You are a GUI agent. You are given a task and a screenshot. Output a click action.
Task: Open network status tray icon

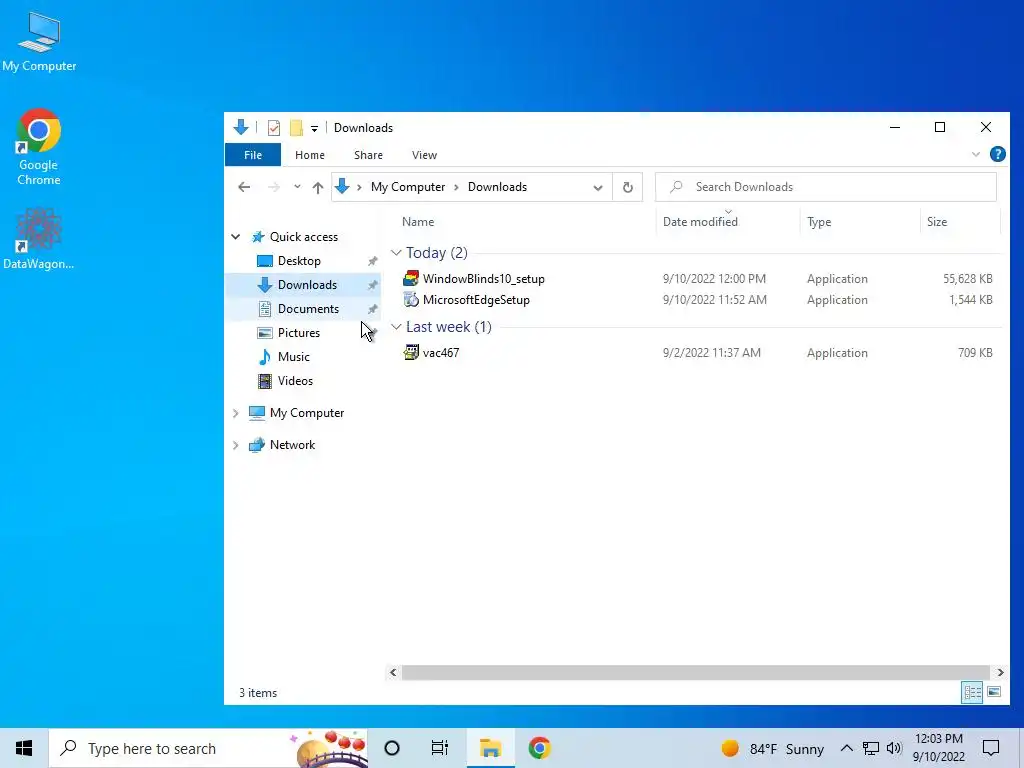pos(870,748)
